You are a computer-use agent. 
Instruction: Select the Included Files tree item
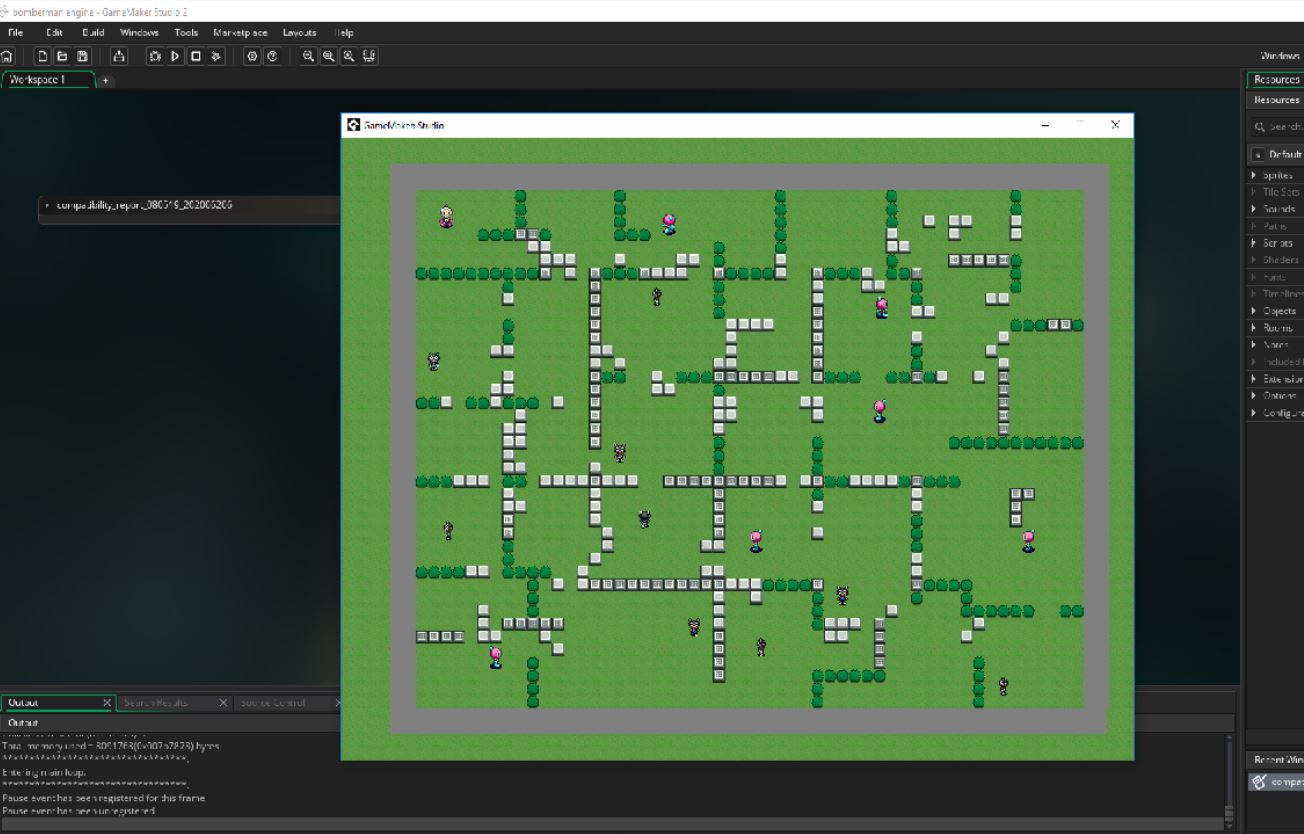coord(1278,362)
